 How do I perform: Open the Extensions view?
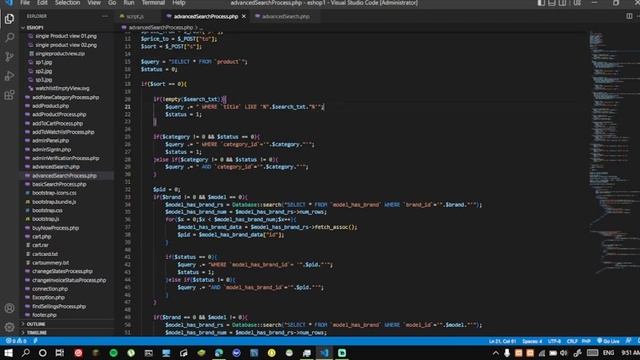click(9, 95)
